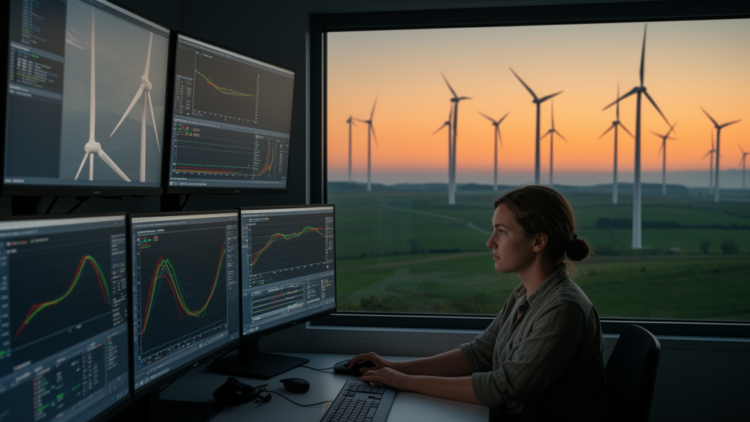Click the wave-shaped curve chart on bottom-middle monitor
The image size is (750, 422).
click(x=183, y=294)
